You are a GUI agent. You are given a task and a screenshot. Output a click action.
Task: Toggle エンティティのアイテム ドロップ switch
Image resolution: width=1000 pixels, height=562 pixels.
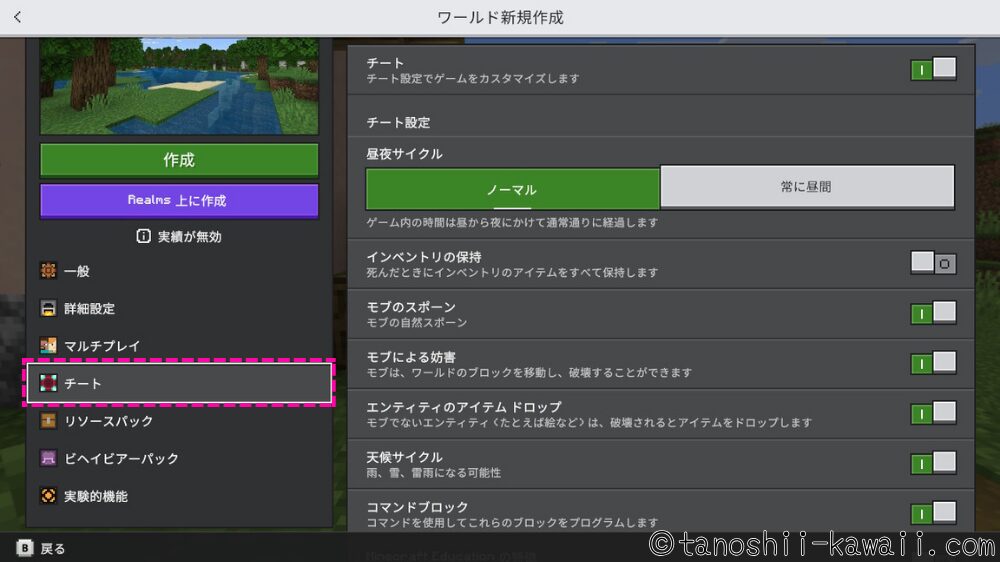(x=933, y=413)
